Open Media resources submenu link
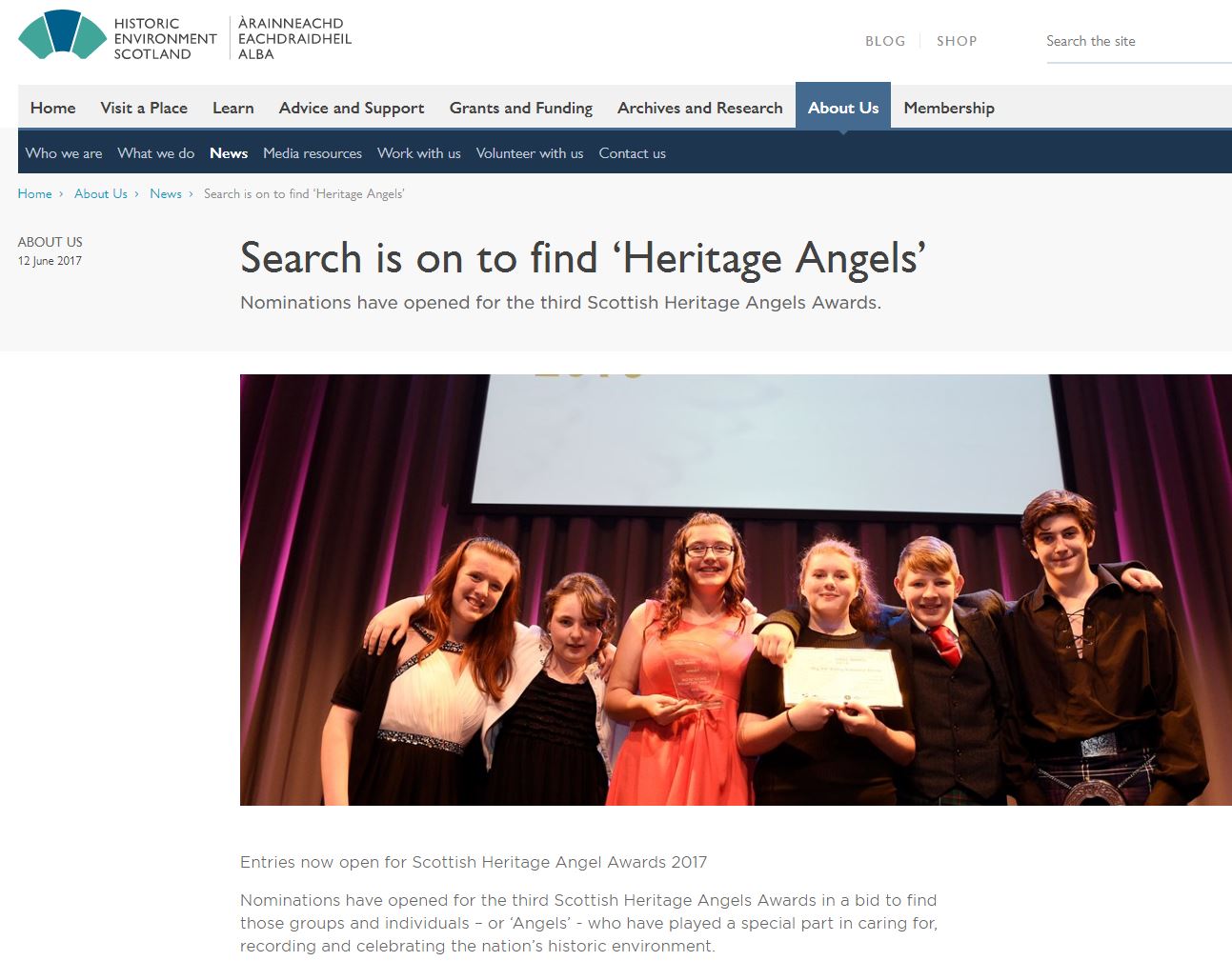Screen dimensions: 1232x961 tap(312, 153)
